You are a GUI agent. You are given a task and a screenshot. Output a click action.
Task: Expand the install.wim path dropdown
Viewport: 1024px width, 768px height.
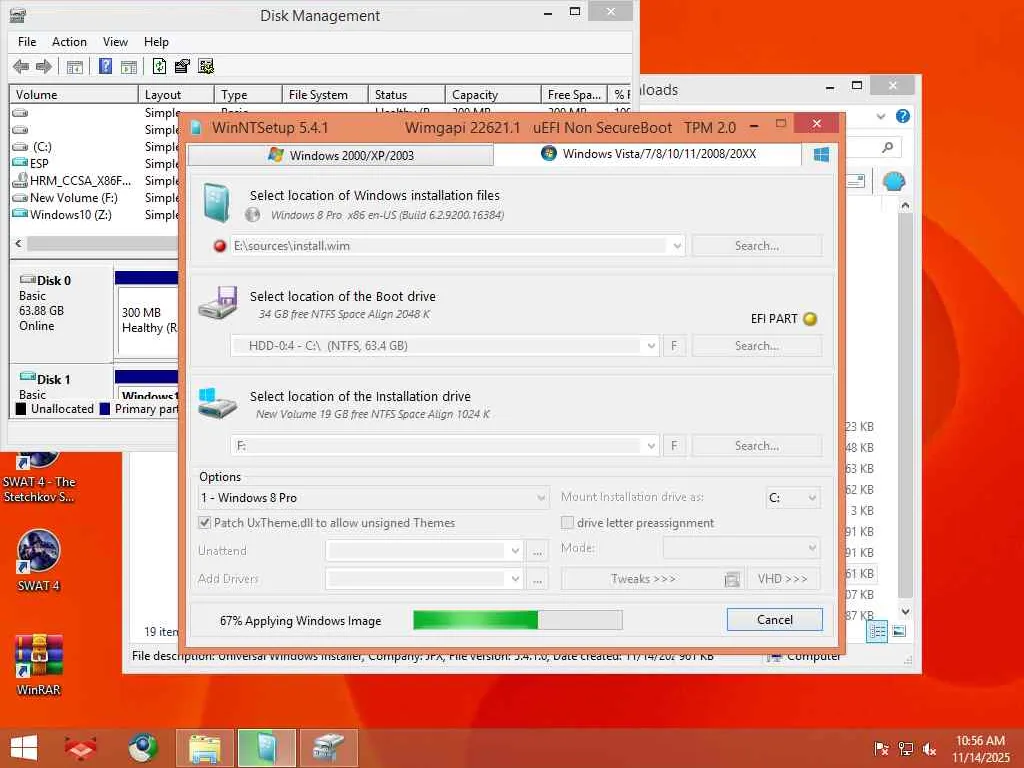pos(677,246)
